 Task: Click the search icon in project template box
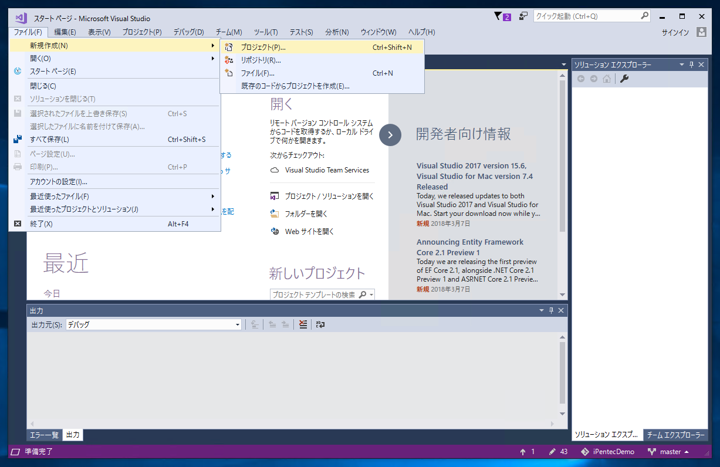click(x=363, y=294)
